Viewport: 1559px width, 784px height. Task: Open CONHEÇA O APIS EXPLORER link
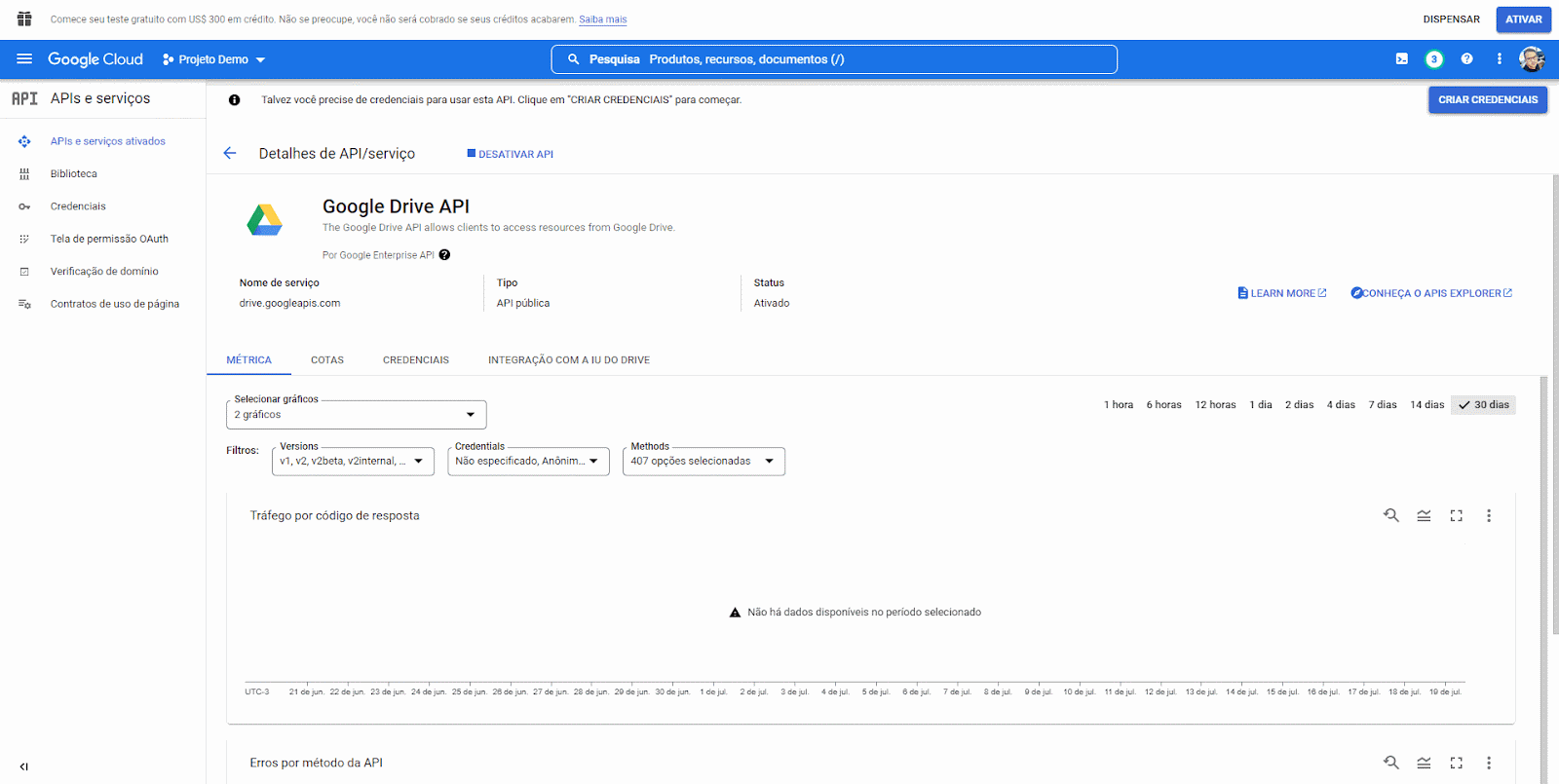click(1431, 293)
